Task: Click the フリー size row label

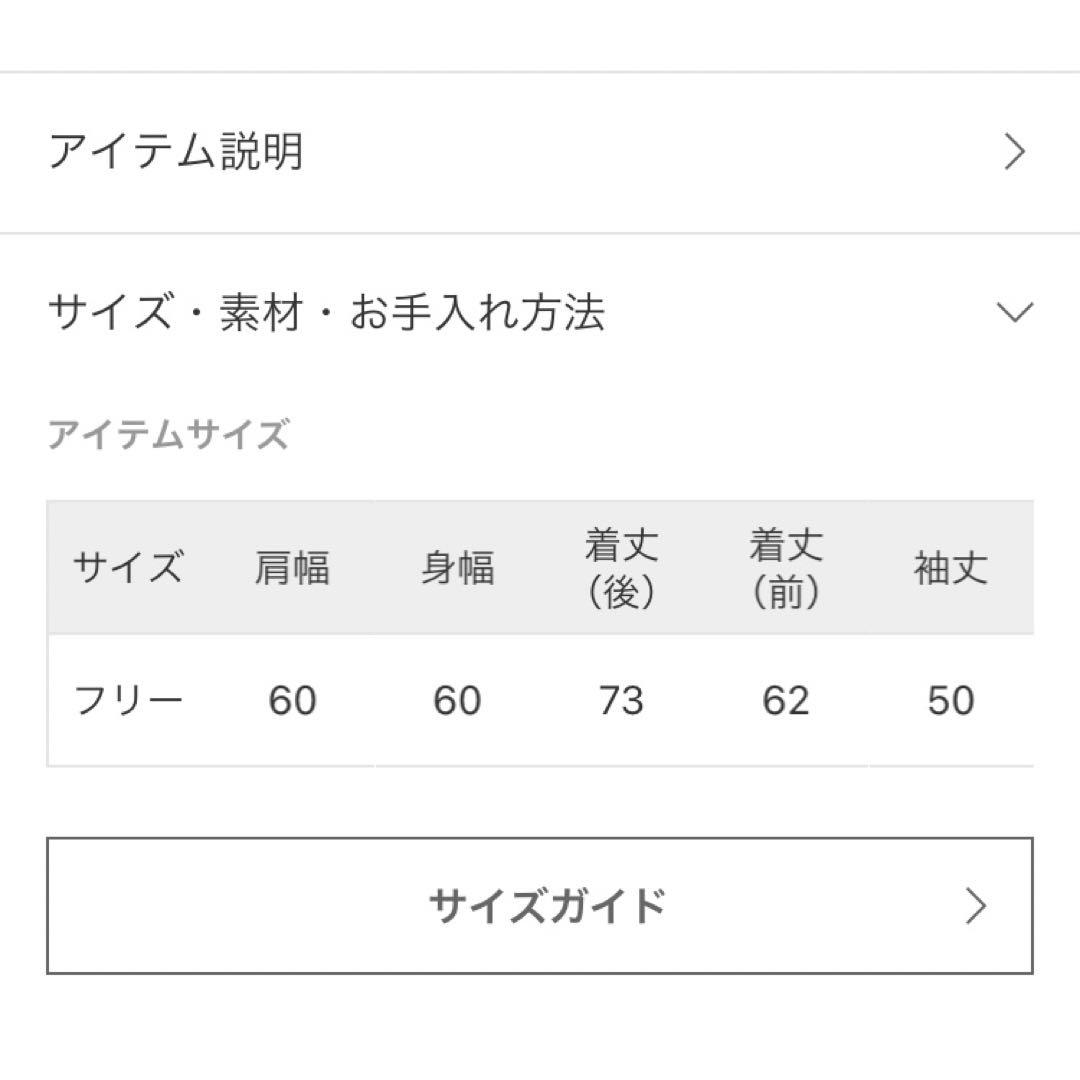Action: 128,700
